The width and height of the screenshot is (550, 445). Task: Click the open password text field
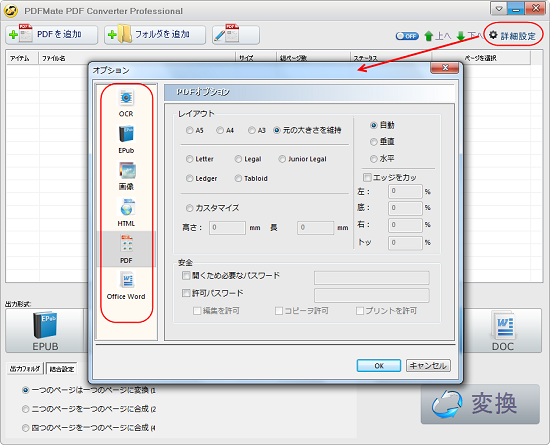[x=372, y=277]
